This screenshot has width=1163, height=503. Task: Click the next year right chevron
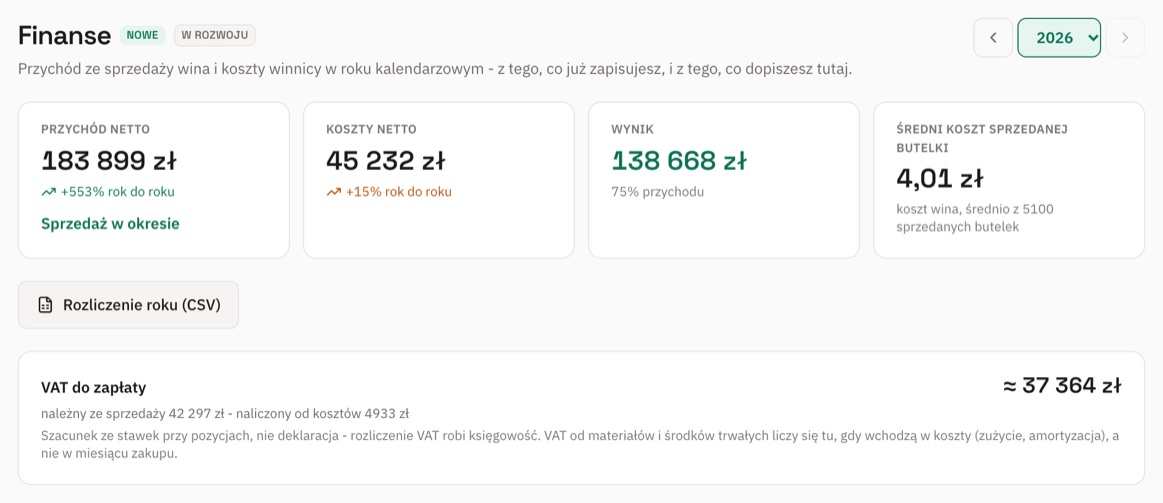point(1125,38)
